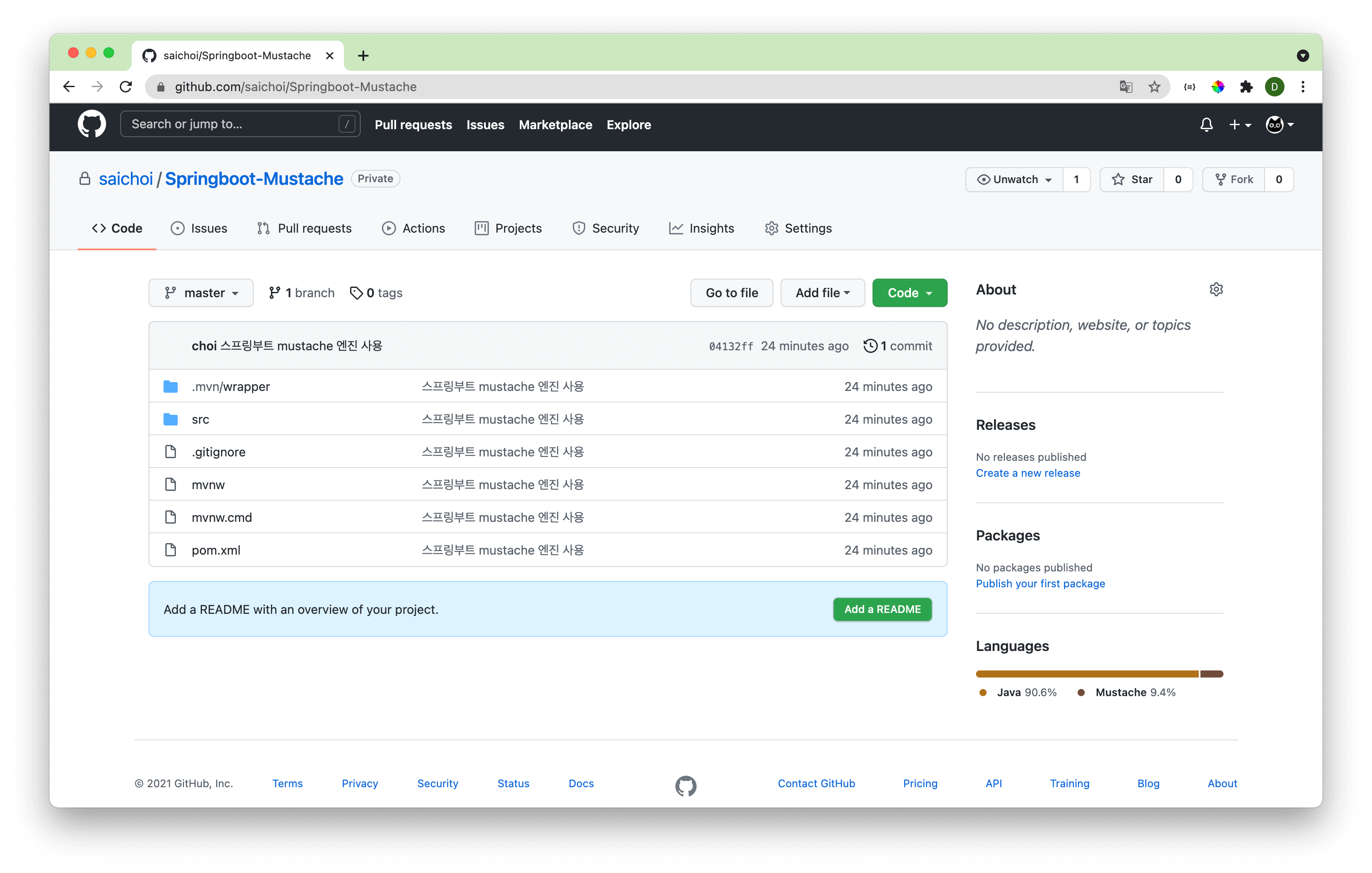Bookmark this page with the star icon
This screenshot has height=873, width=1372.
click(x=1155, y=87)
